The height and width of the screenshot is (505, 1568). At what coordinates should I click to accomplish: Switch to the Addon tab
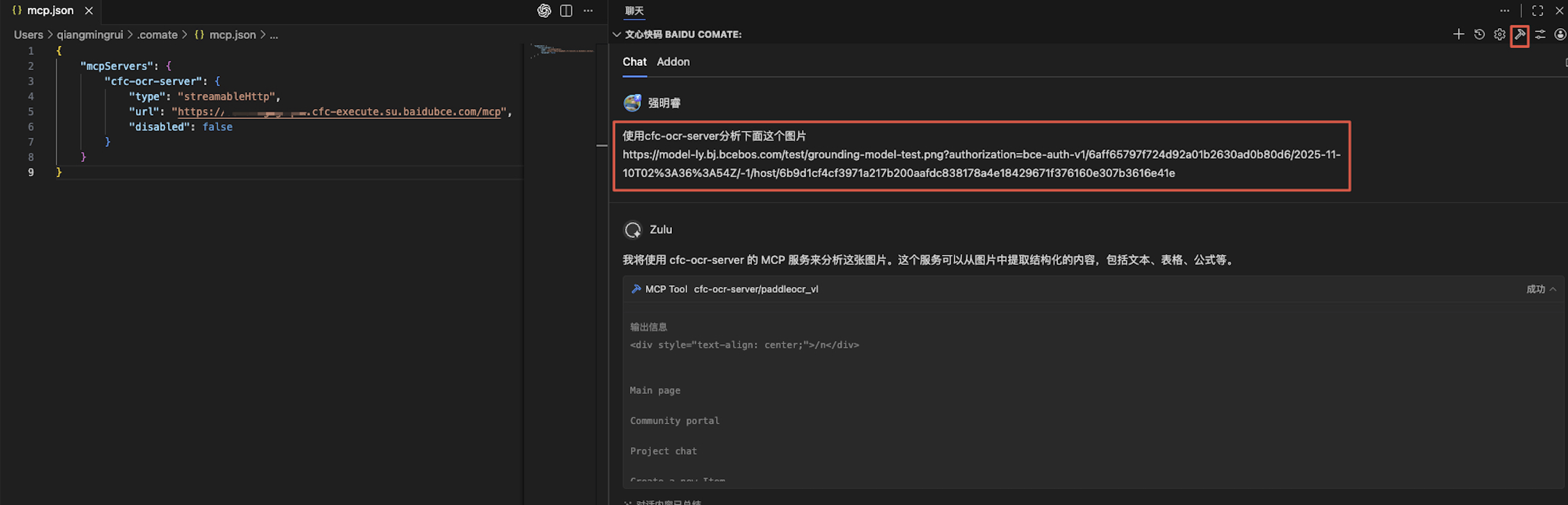point(672,62)
